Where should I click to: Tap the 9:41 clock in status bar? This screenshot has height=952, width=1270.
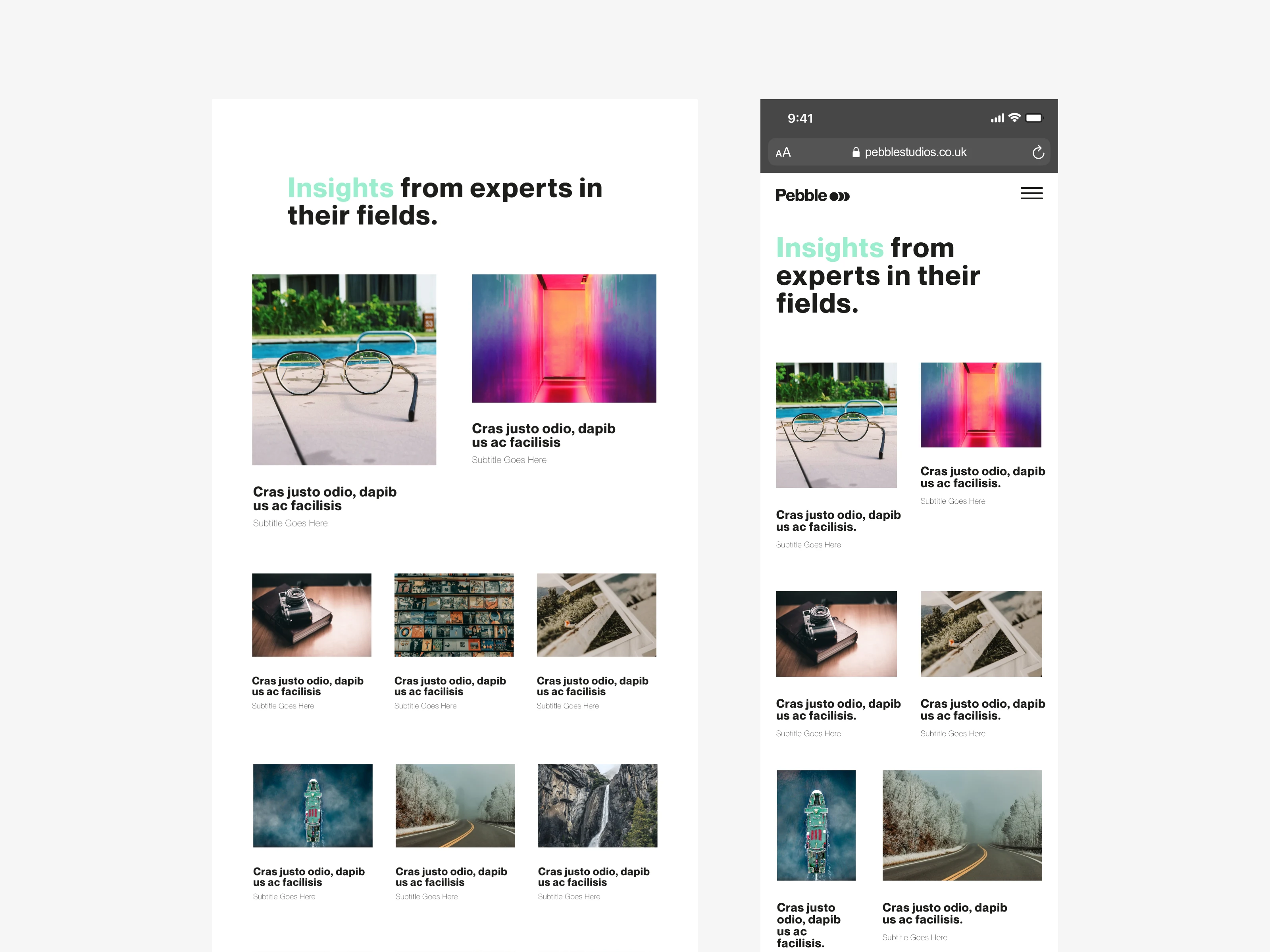click(800, 118)
